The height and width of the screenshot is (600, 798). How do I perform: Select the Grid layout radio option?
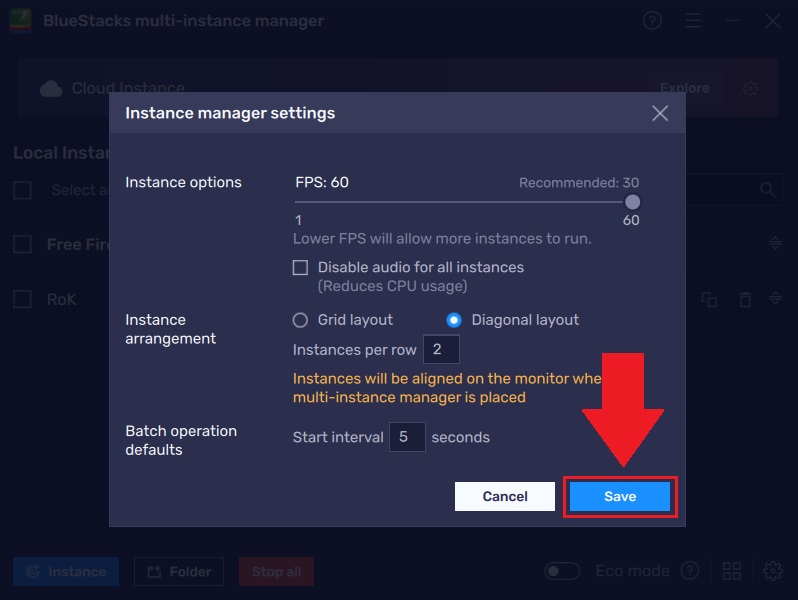[300, 320]
